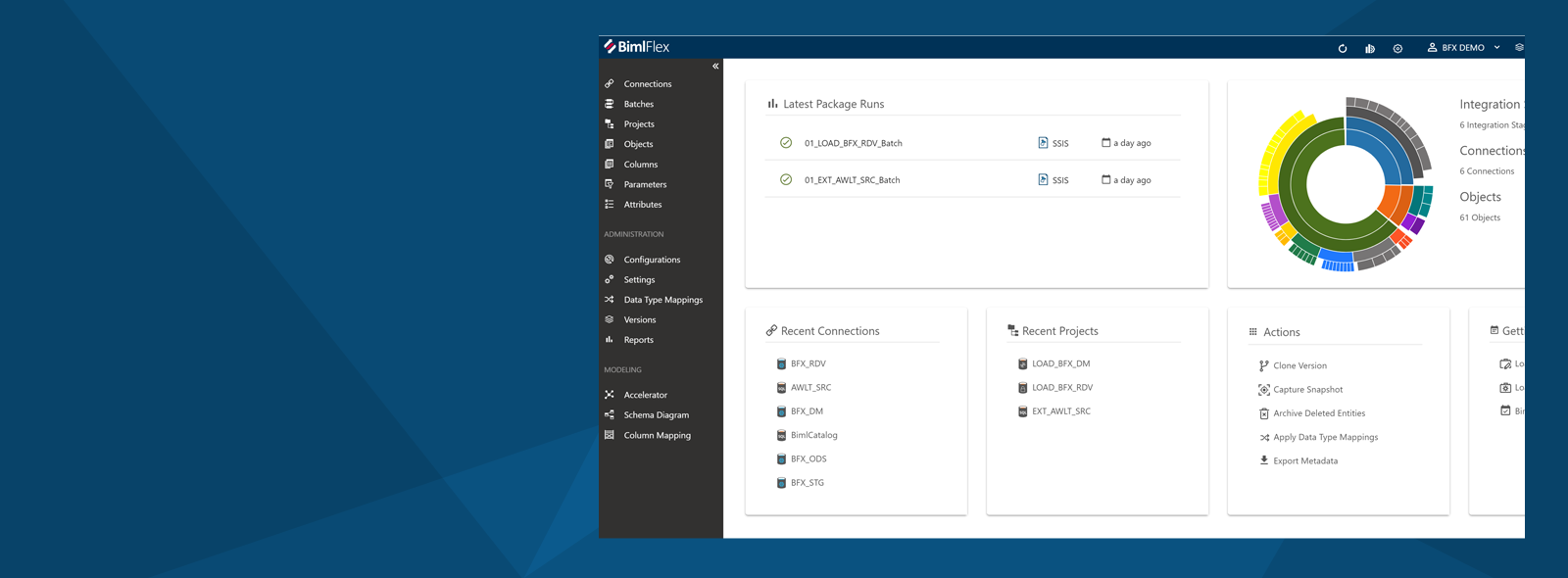Expand the BFX DEMO user dropdown

[1463, 48]
